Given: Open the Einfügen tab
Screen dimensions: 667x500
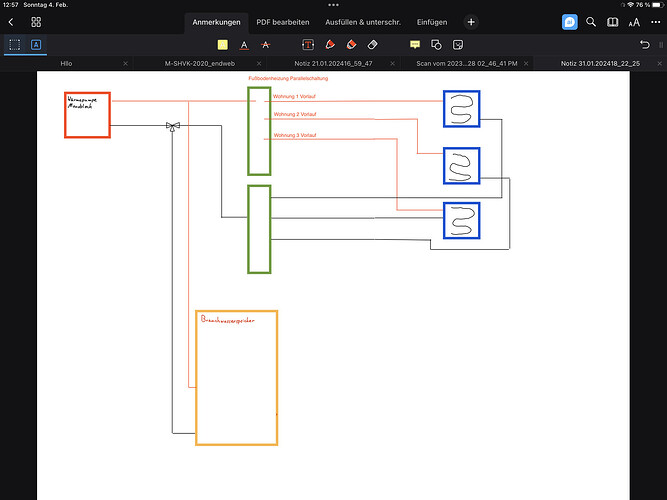Looking at the screenshot, I should [x=432, y=21].
